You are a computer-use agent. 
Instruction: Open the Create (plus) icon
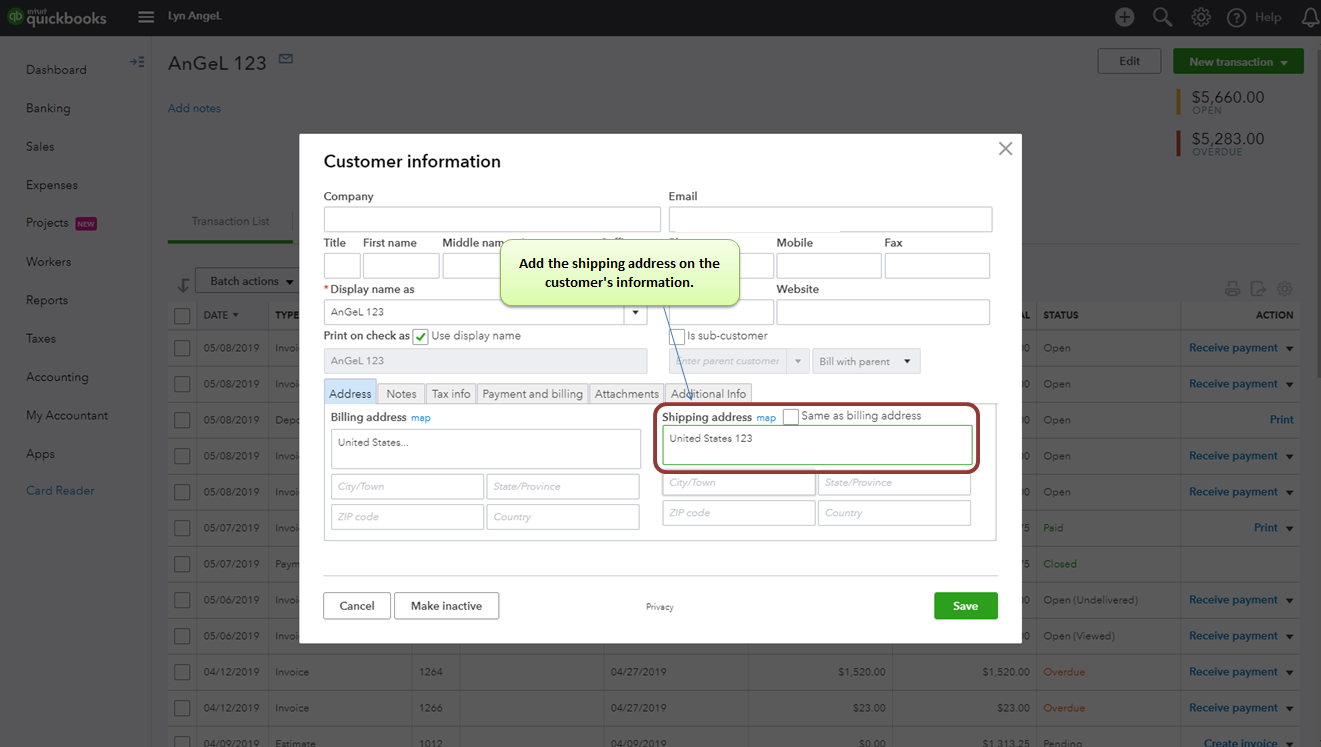1125,17
